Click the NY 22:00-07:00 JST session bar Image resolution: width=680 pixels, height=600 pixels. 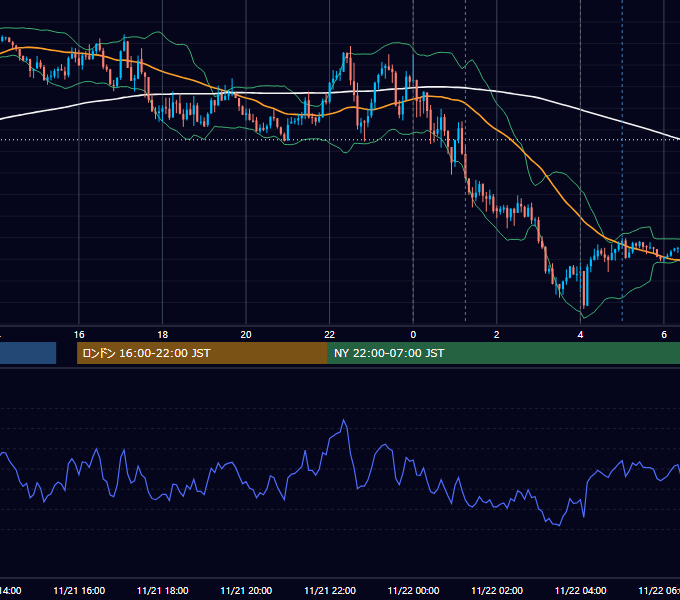pyautogui.click(x=503, y=353)
